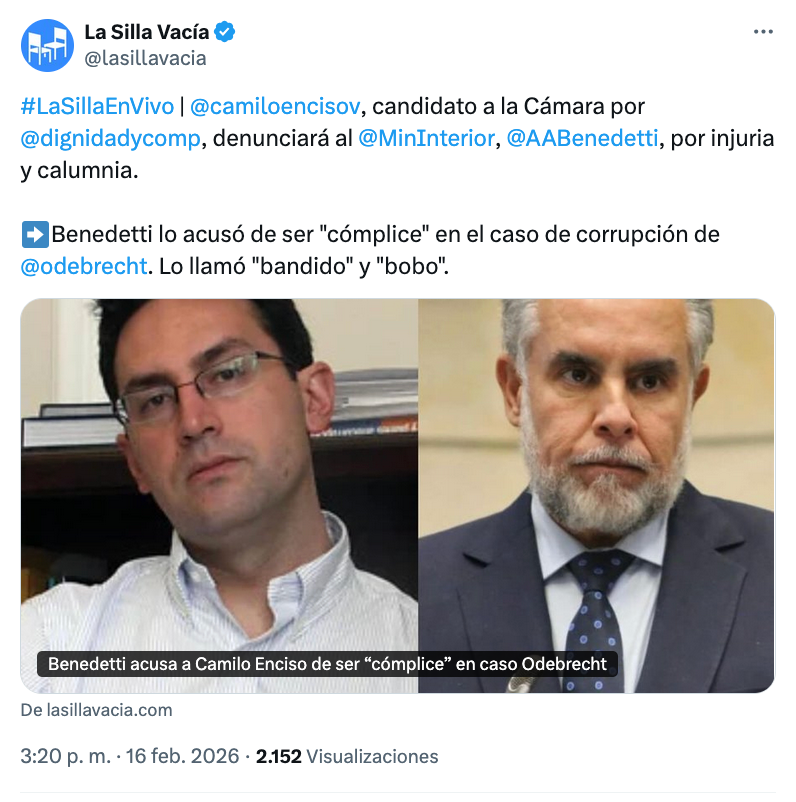This screenshot has width=796, height=802.
Task: Open left photo of man with glasses
Action: (219, 496)
